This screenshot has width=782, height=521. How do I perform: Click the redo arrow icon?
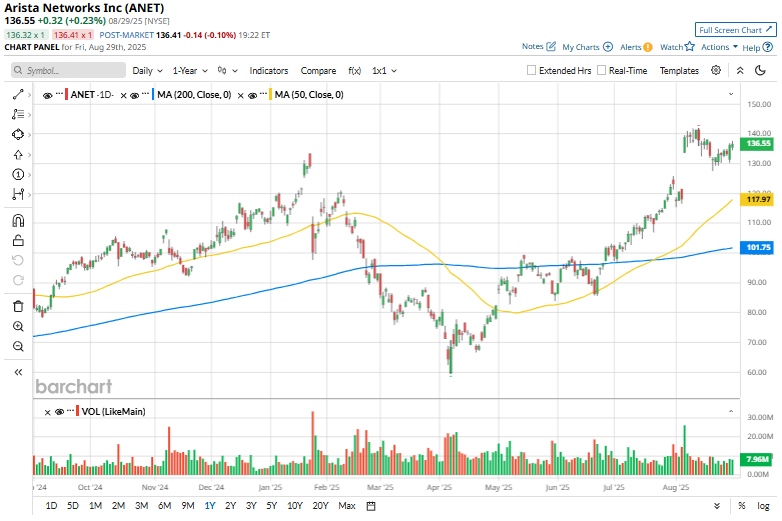(18, 280)
